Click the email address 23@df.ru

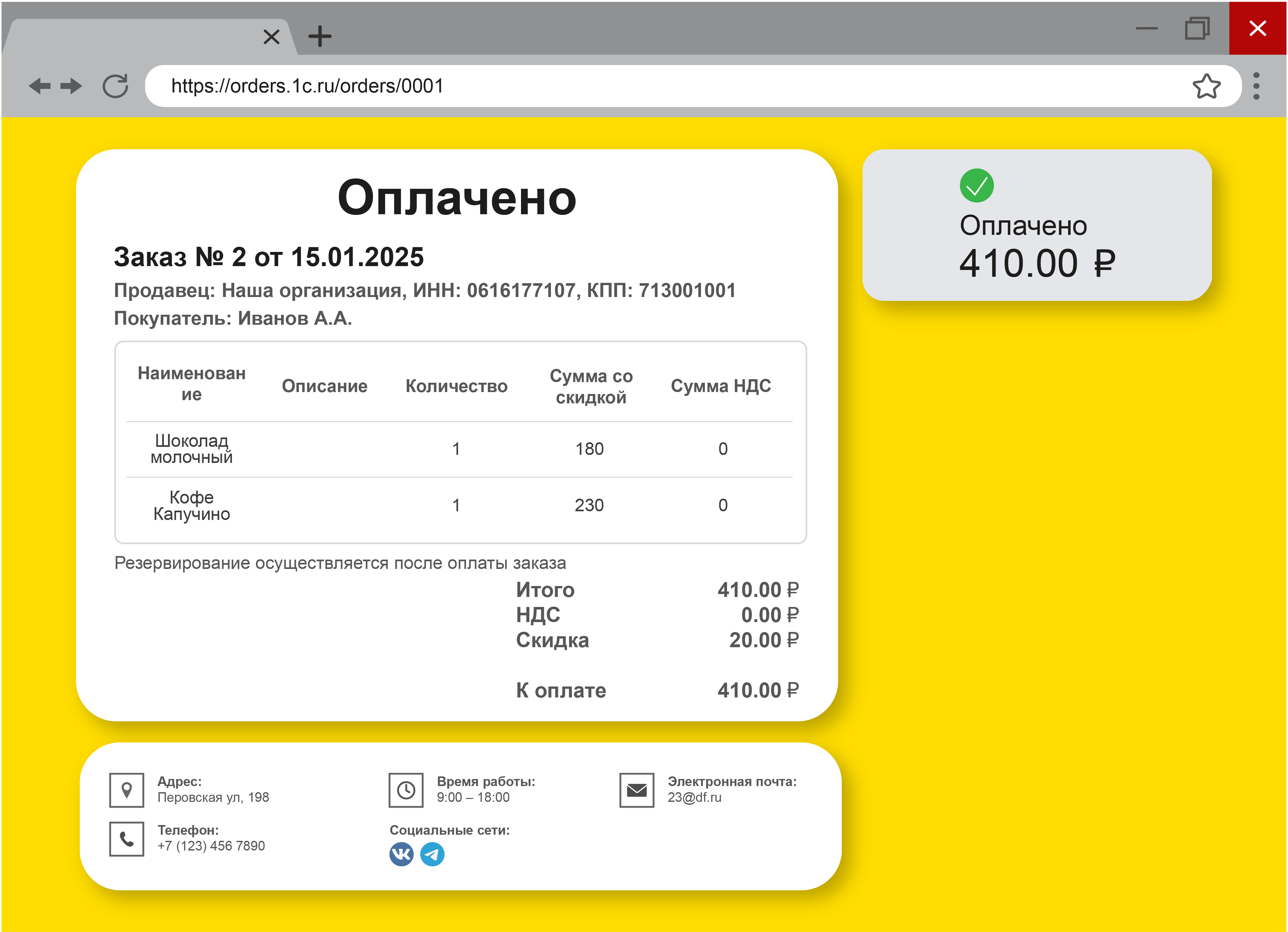[x=694, y=798]
